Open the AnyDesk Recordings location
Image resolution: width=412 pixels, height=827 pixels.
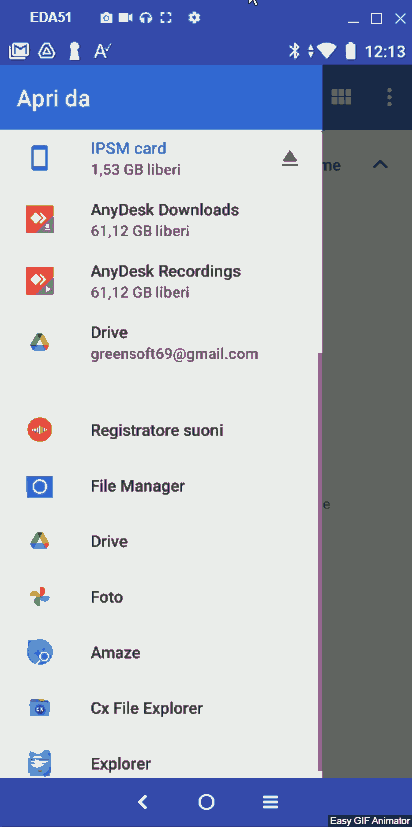coord(161,281)
